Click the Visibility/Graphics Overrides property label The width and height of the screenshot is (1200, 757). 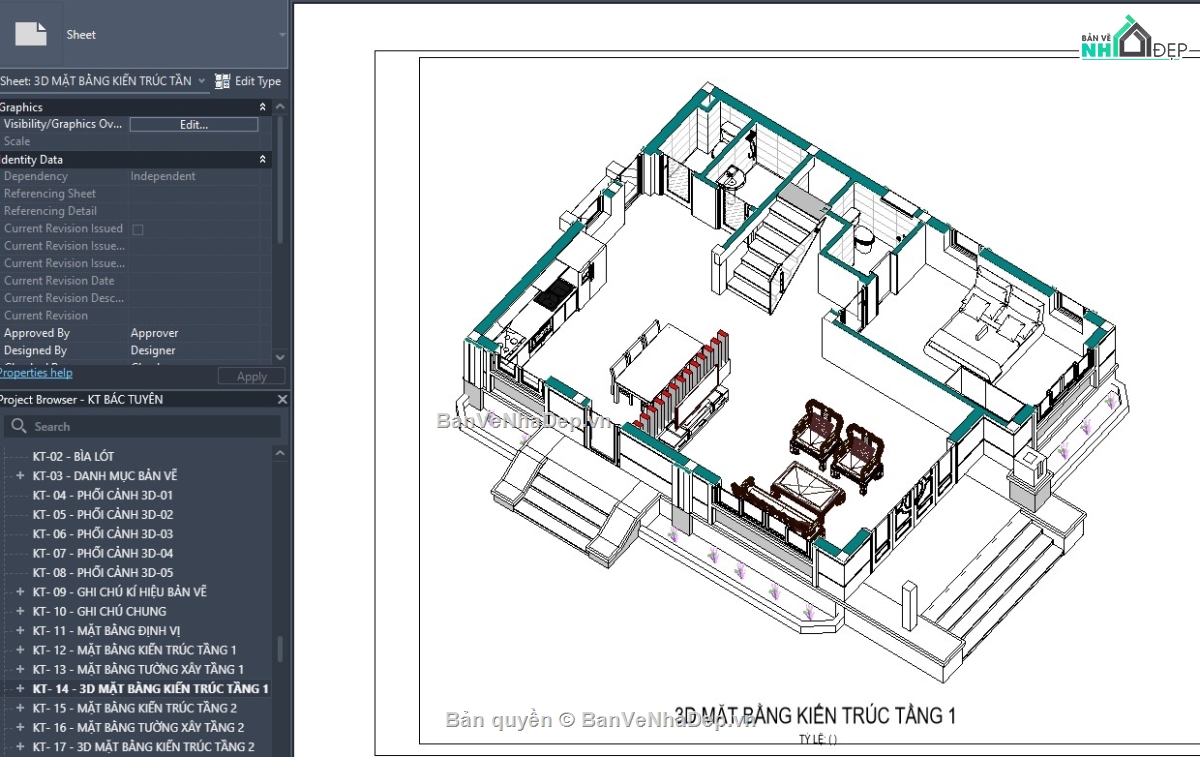pyautogui.click(x=63, y=125)
